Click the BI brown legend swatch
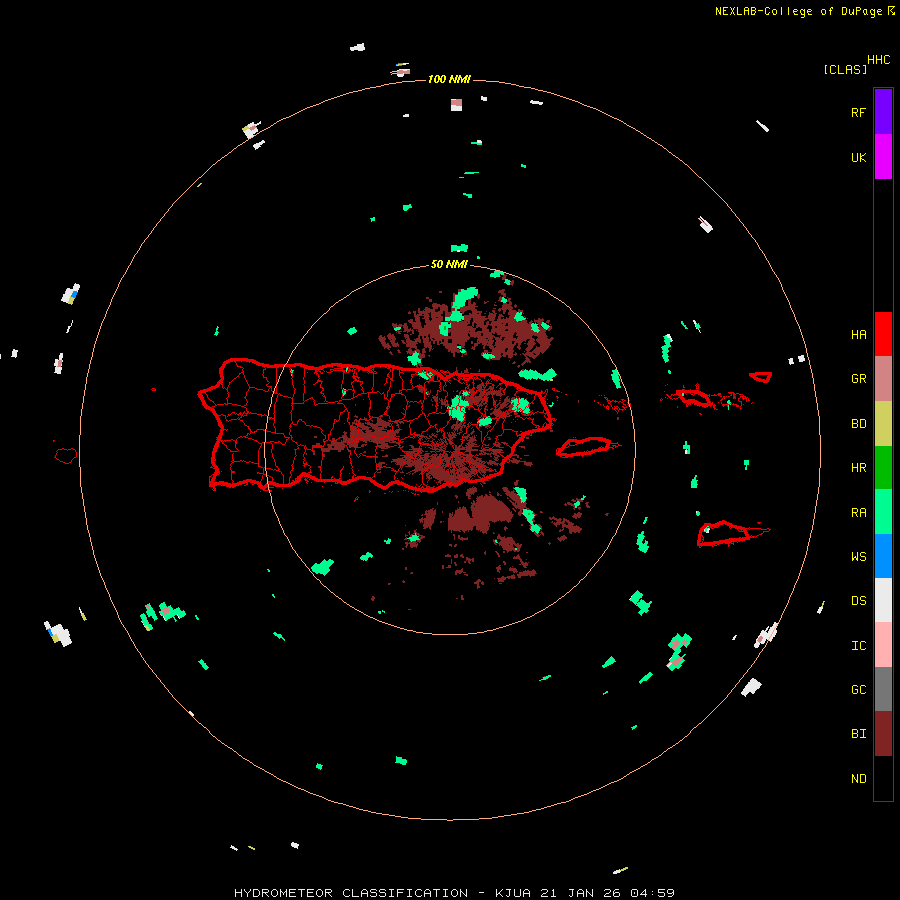 883,734
